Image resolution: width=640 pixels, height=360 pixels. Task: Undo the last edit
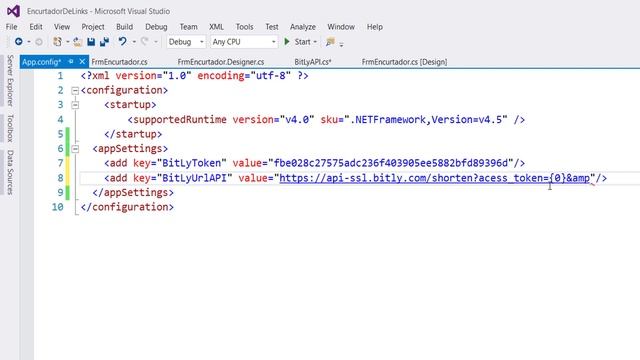pos(122,42)
